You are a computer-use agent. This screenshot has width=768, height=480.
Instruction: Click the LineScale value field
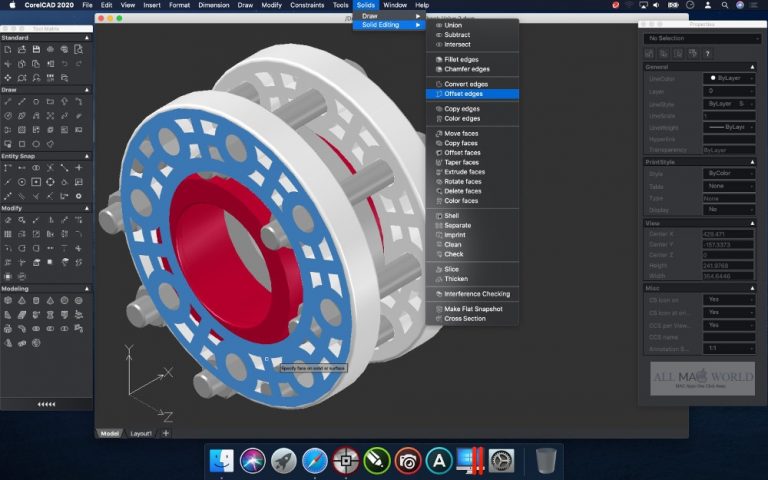[x=729, y=116]
